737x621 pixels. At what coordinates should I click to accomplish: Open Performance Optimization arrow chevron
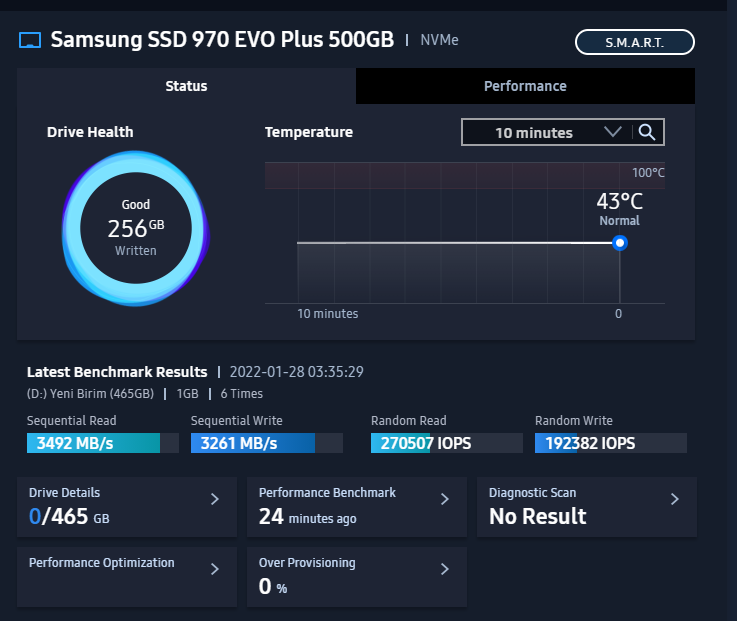pyautogui.click(x=215, y=569)
